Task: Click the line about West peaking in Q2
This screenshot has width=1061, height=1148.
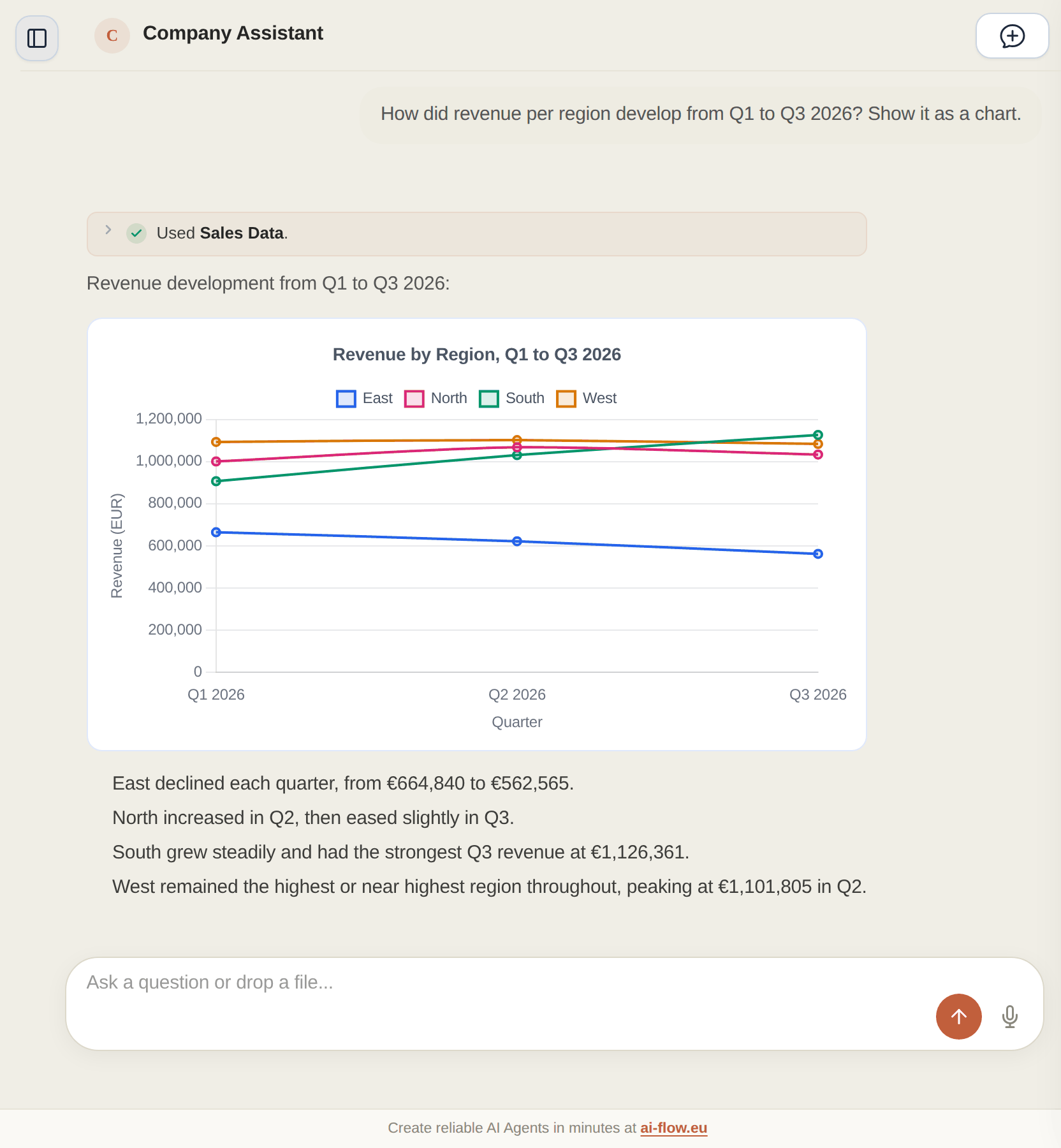Action: click(x=489, y=887)
